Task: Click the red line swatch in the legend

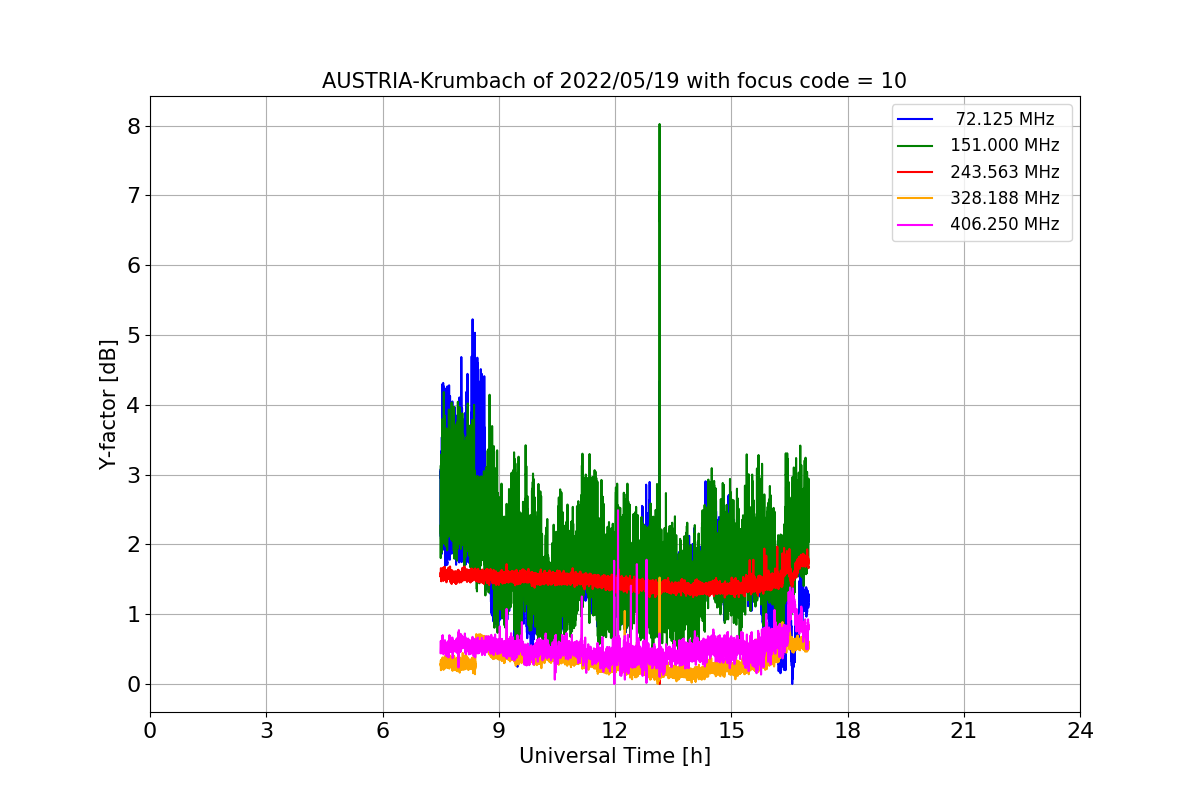Action: tap(916, 172)
